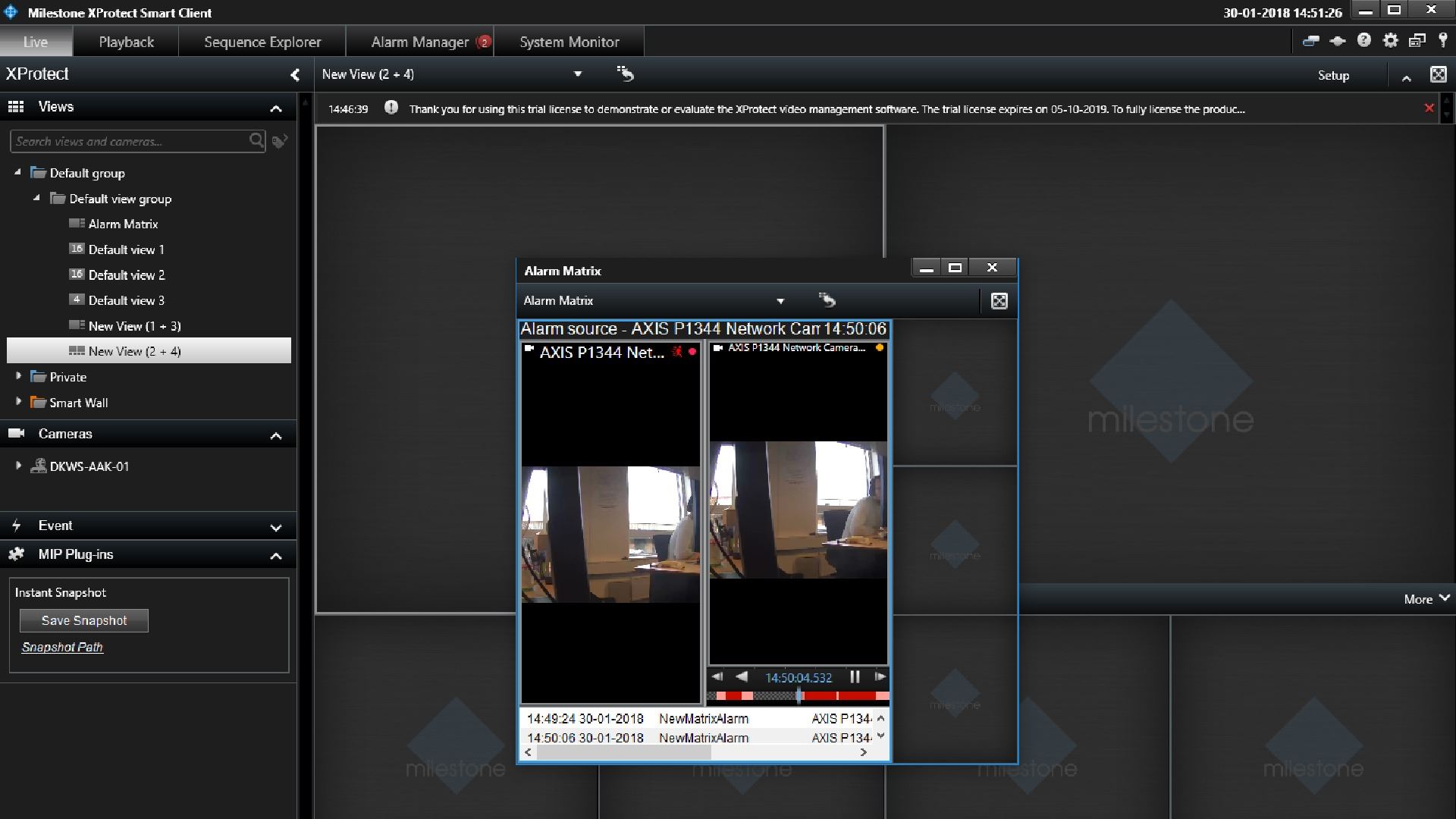Click the filter tag icon beside search box
This screenshot has width=1456, height=819.
[x=280, y=141]
